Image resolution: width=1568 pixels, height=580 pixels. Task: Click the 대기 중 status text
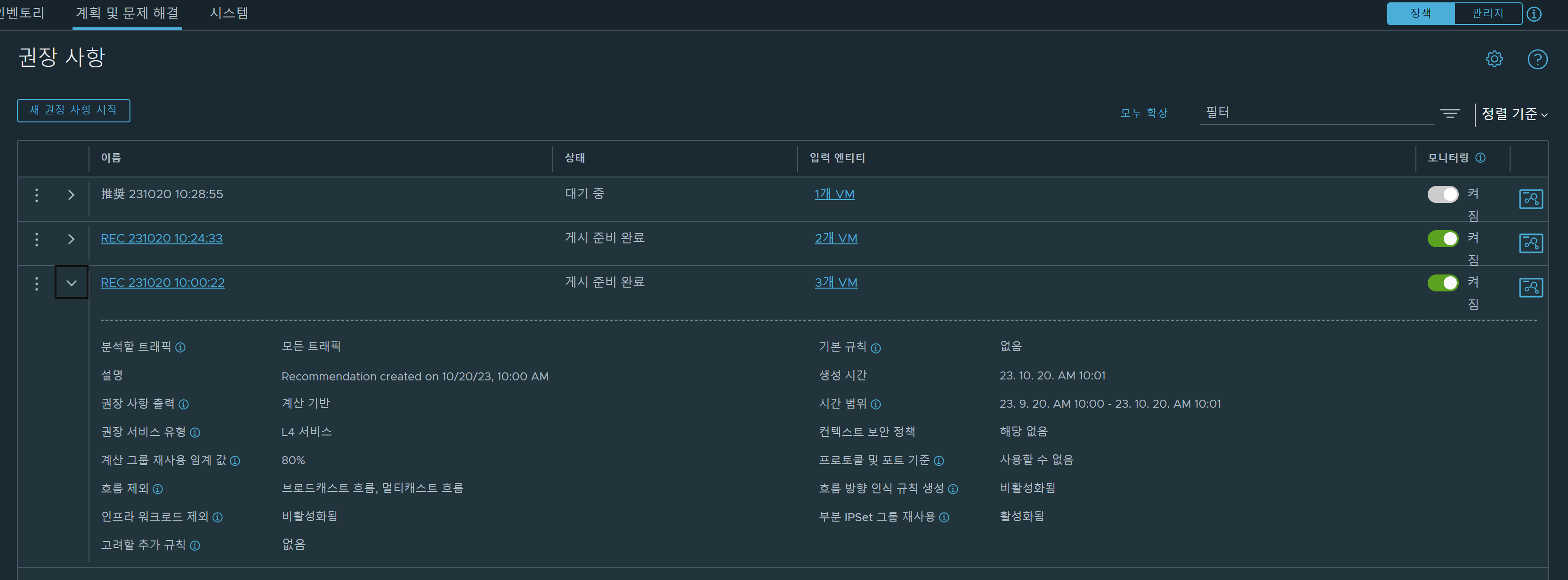(584, 193)
